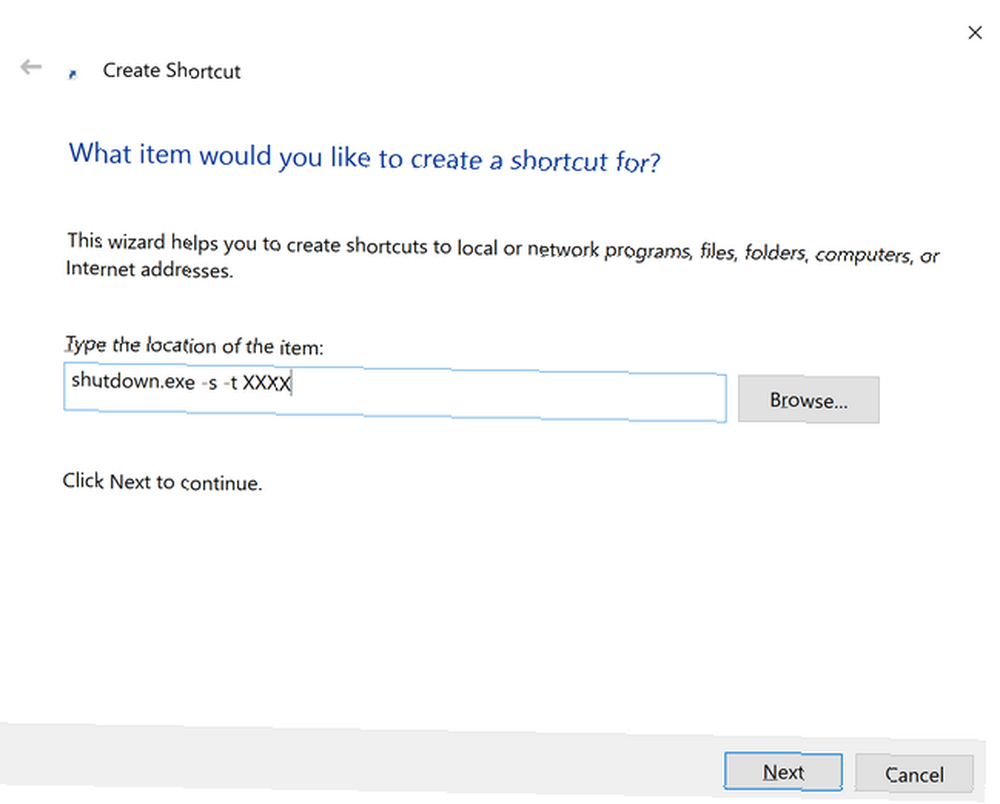Click the shortcut icon beside Create Shortcut
Image resolution: width=1000 pixels, height=804 pixels.
click(x=73, y=75)
